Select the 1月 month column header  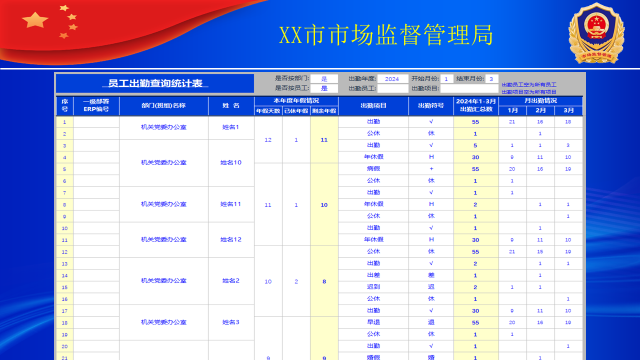click(x=512, y=111)
